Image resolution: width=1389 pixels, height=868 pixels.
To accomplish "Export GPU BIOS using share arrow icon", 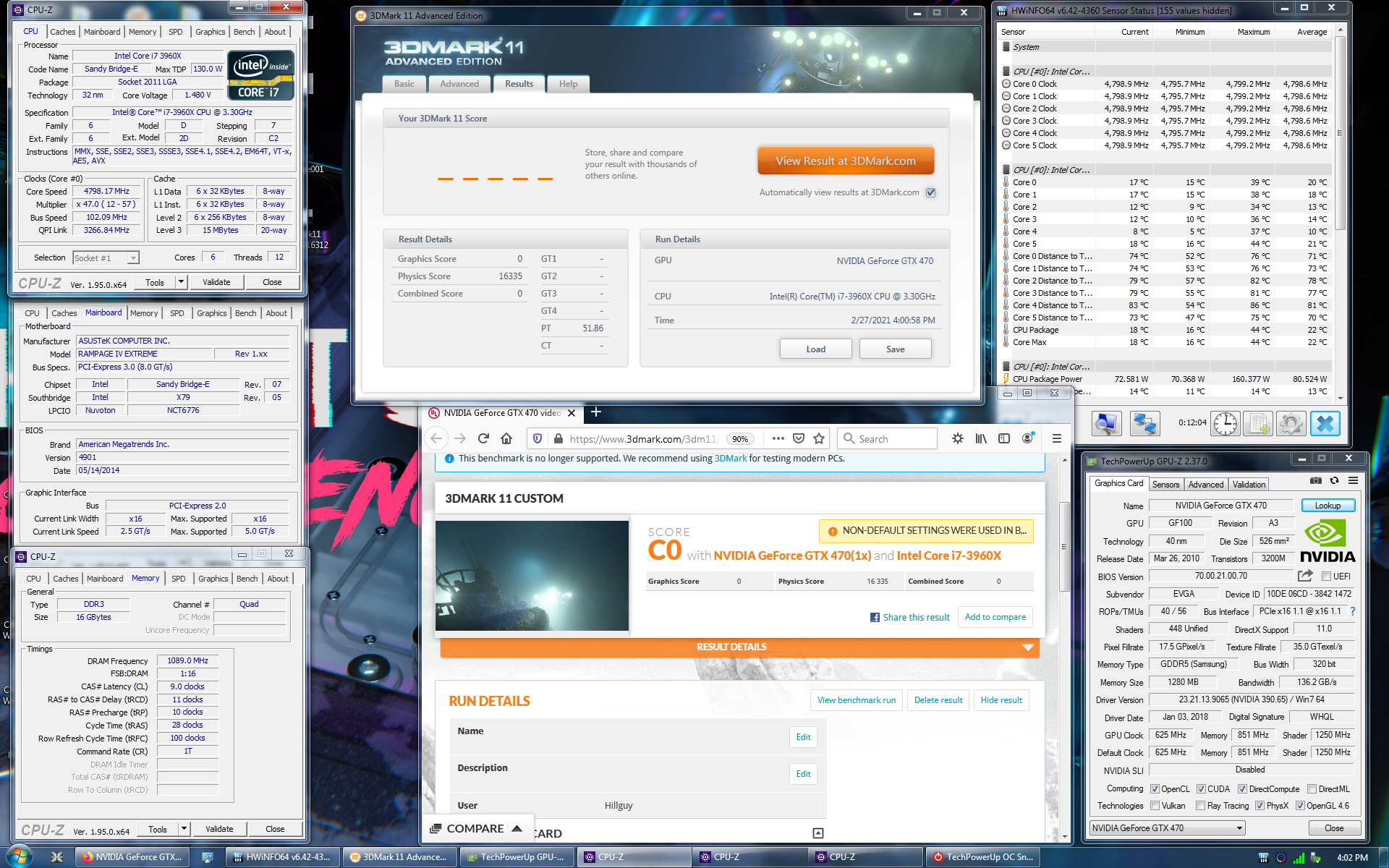I will 1305,576.
